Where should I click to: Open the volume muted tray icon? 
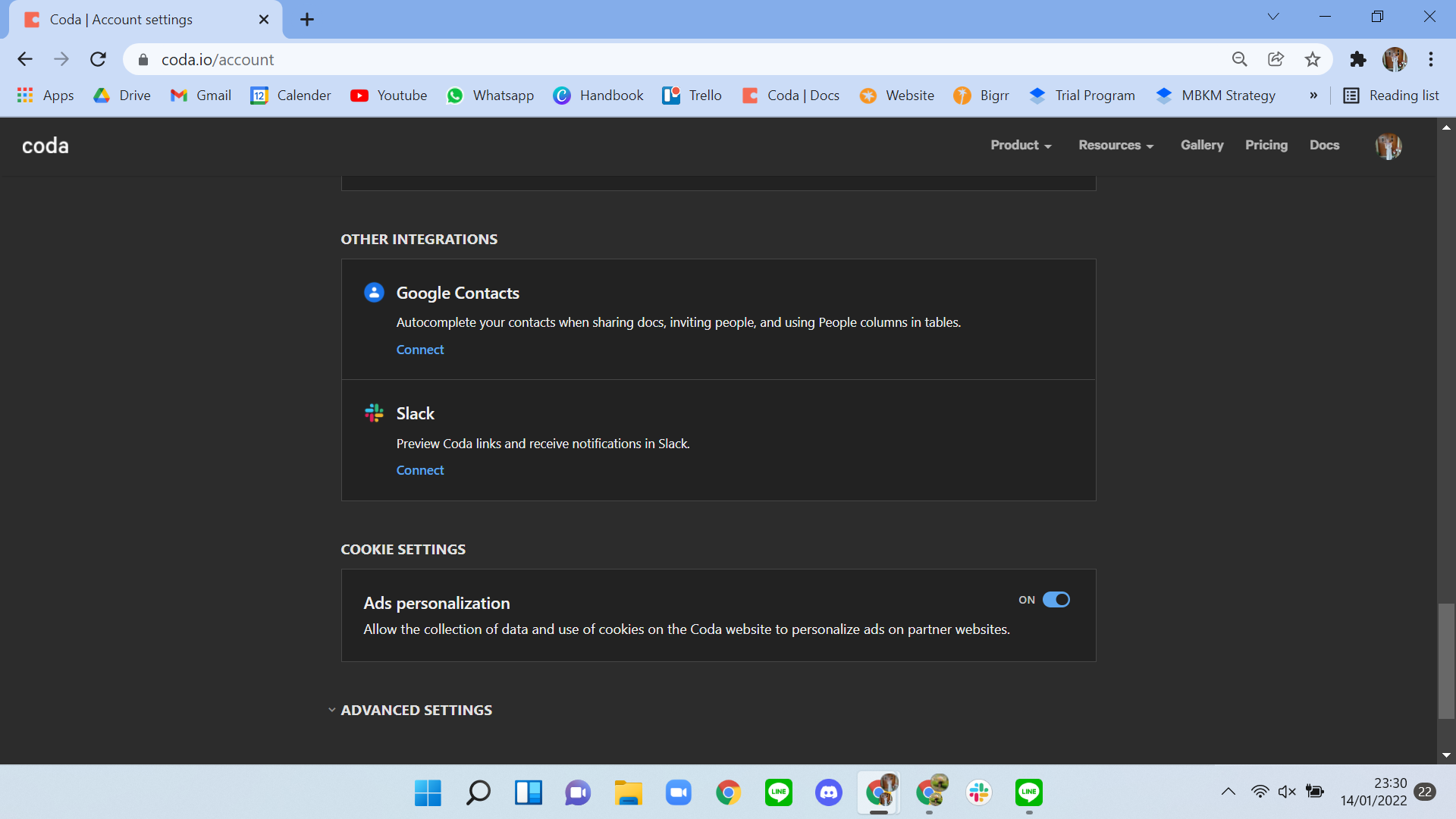click(1287, 792)
